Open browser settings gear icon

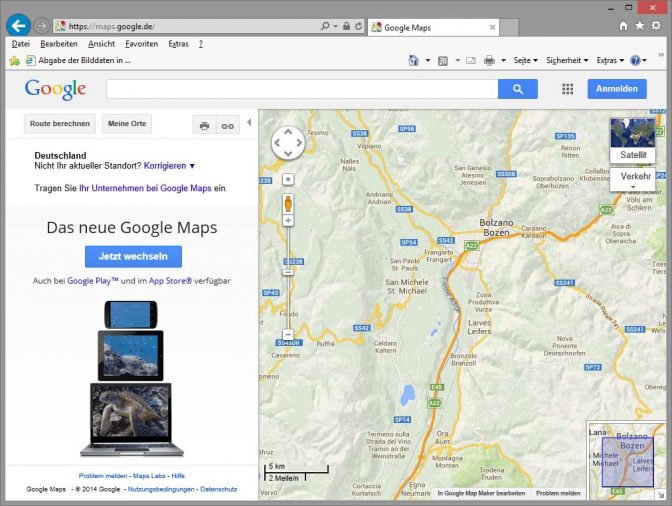(x=656, y=26)
